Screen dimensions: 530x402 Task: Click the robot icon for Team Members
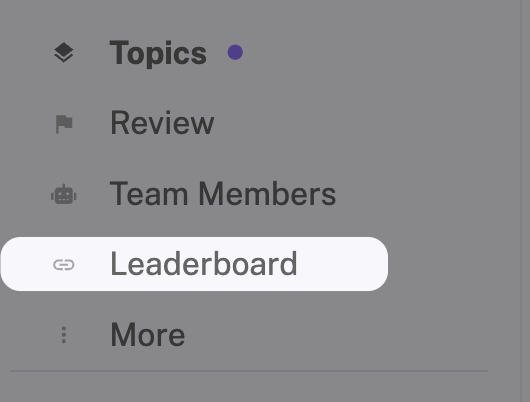[x=64, y=194]
